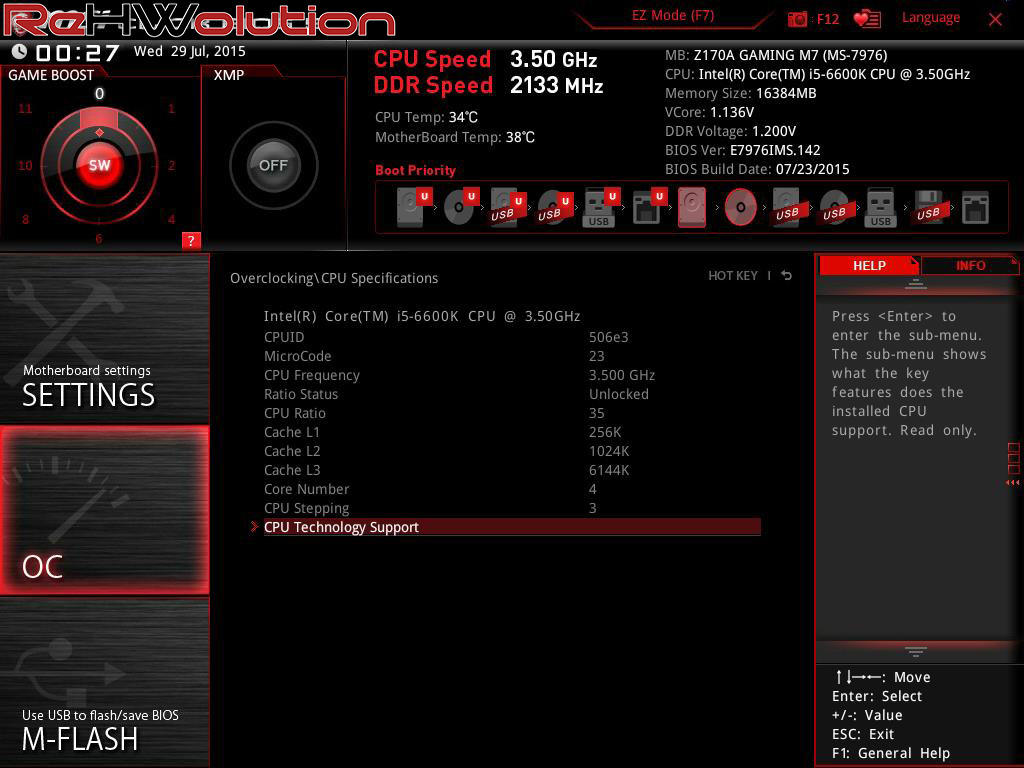This screenshot has width=1024, height=768.
Task: Select the UEFI network boot icon
Action: pyautogui.click(x=647, y=208)
